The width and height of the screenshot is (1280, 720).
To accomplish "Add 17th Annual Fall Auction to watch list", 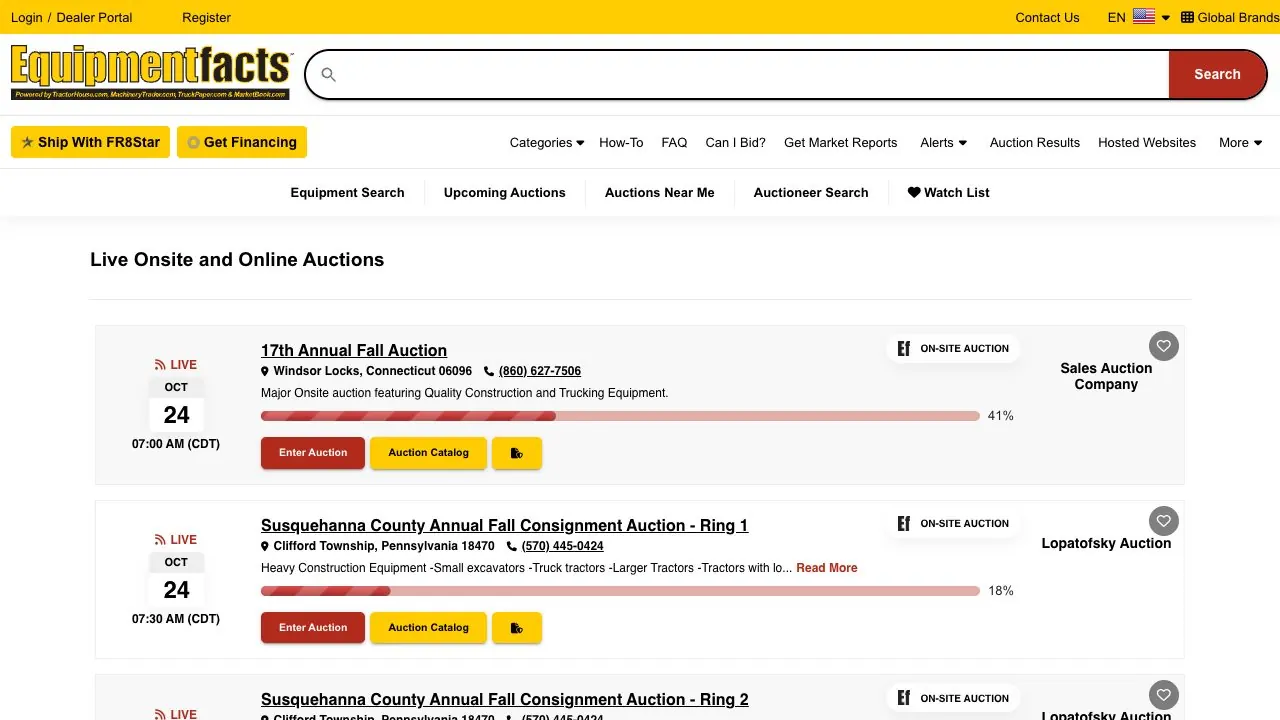I will tap(1163, 346).
